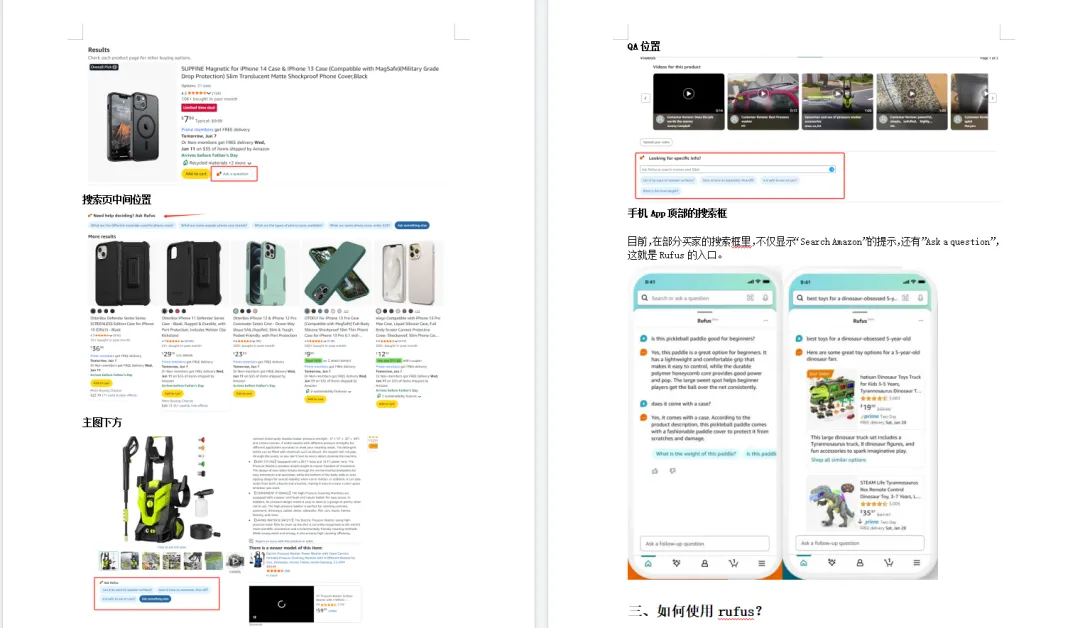Click magnifier icon in left phone search bar

coord(645,298)
